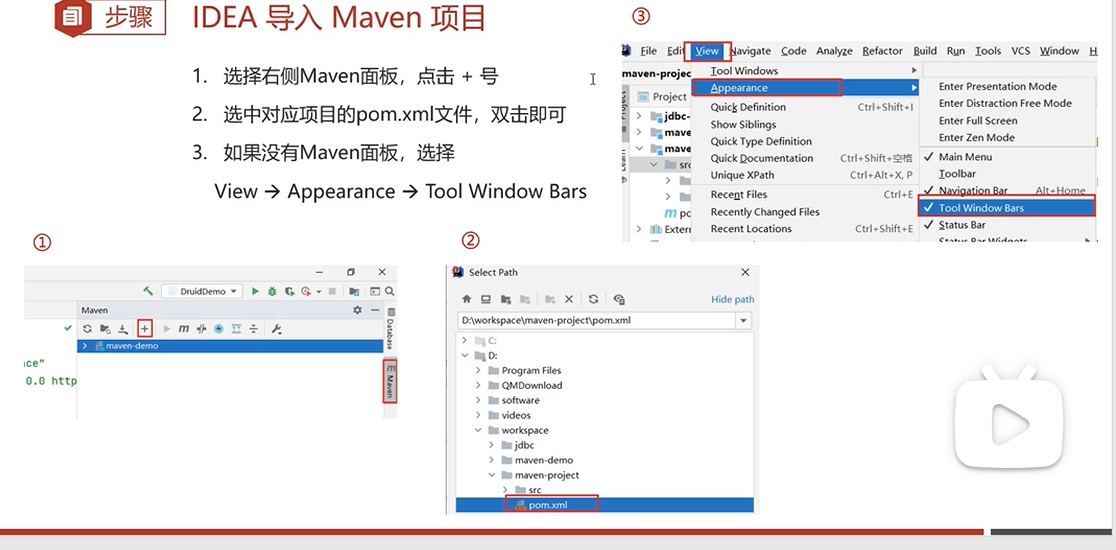Click show hidden files icon in Select Path
Image resolution: width=1116 pixels, height=550 pixels.
pos(618,300)
